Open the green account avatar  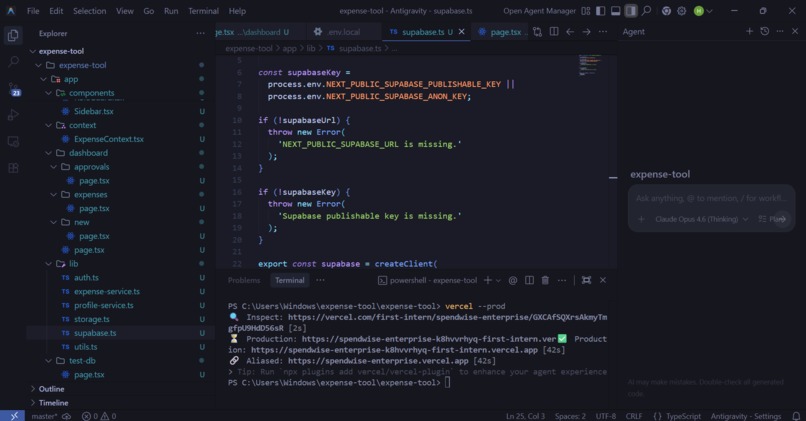pyautogui.click(x=699, y=11)
